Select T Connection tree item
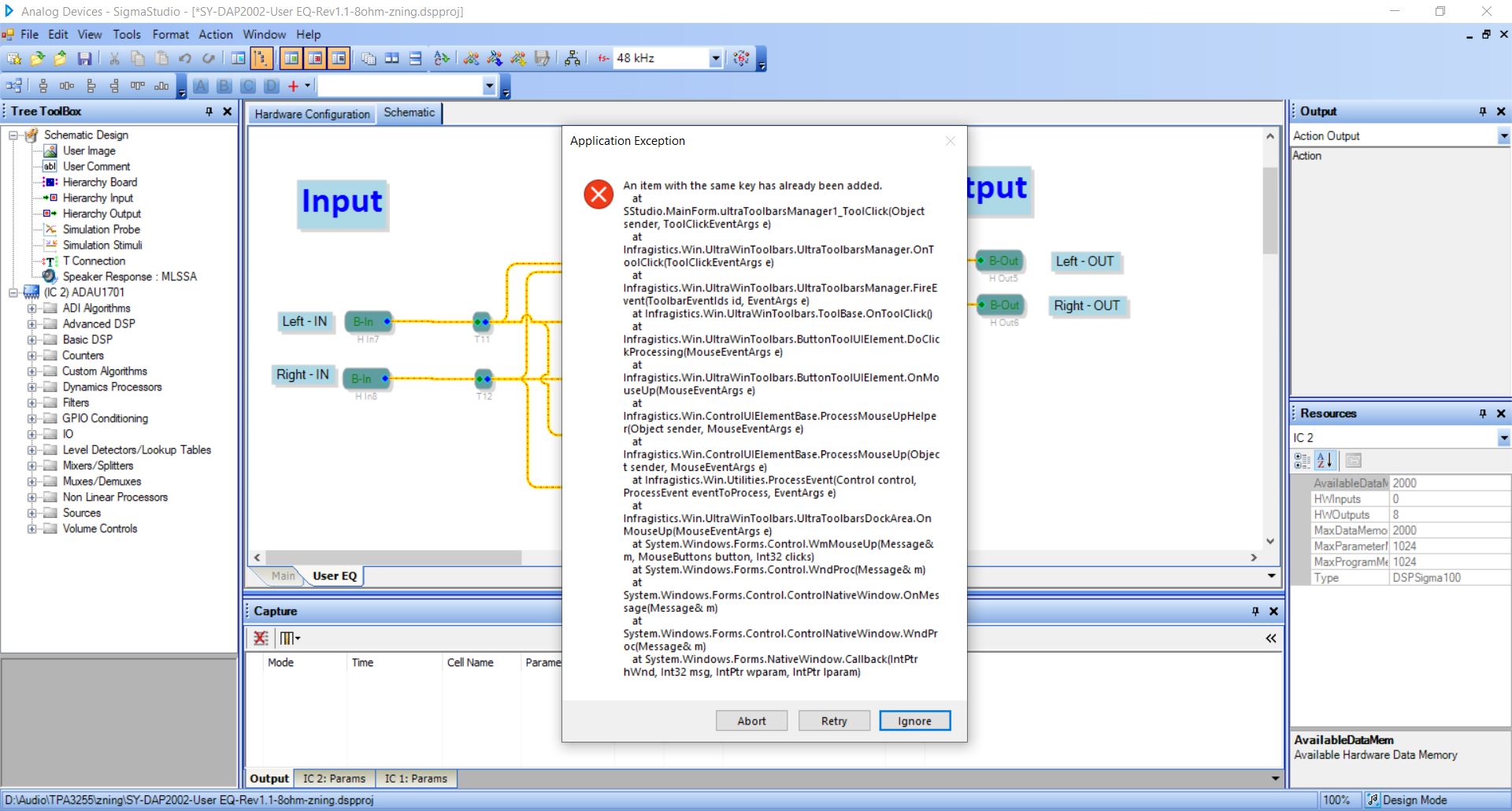 tap(94, 261)
